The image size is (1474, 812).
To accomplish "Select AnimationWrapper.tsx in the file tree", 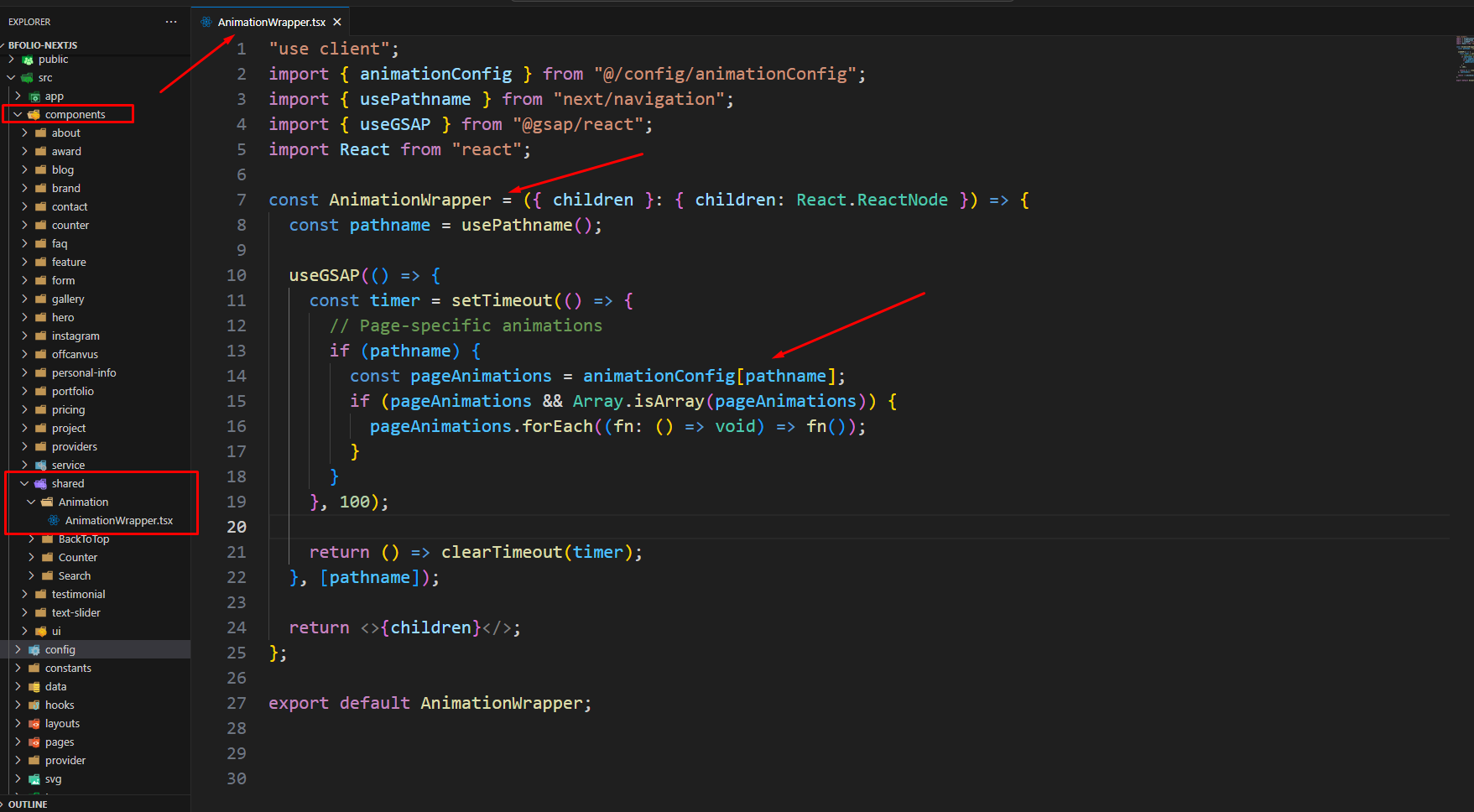I will [x=118, y=521].
